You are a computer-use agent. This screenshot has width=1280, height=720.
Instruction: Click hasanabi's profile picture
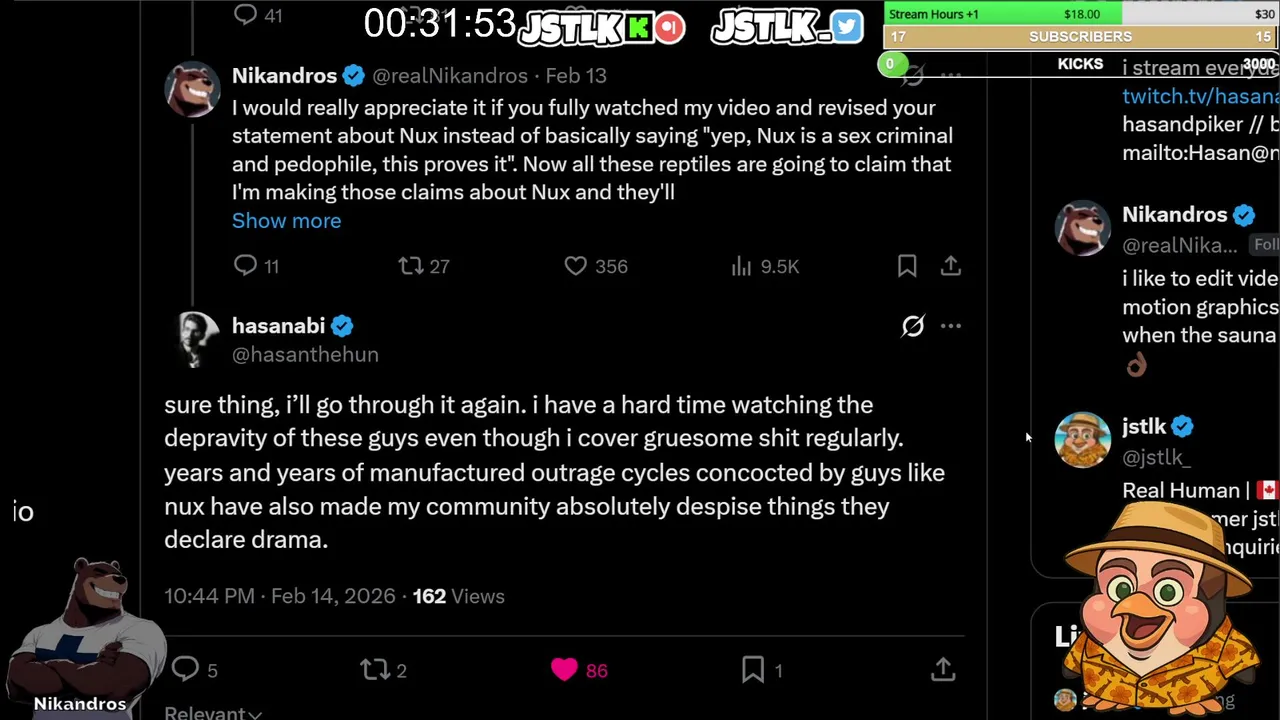click(x=196, y=338)
